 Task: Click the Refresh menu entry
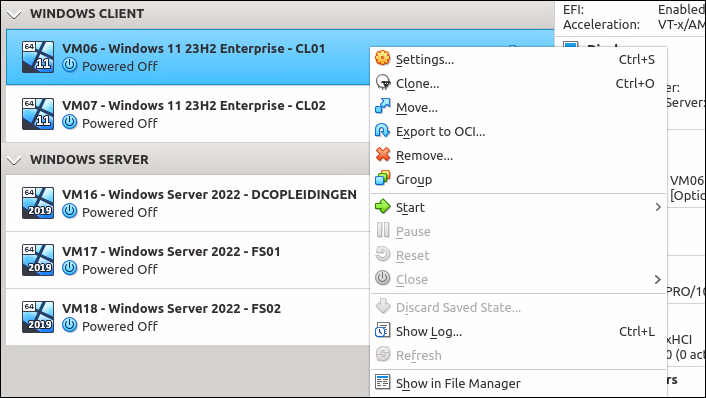518,355
